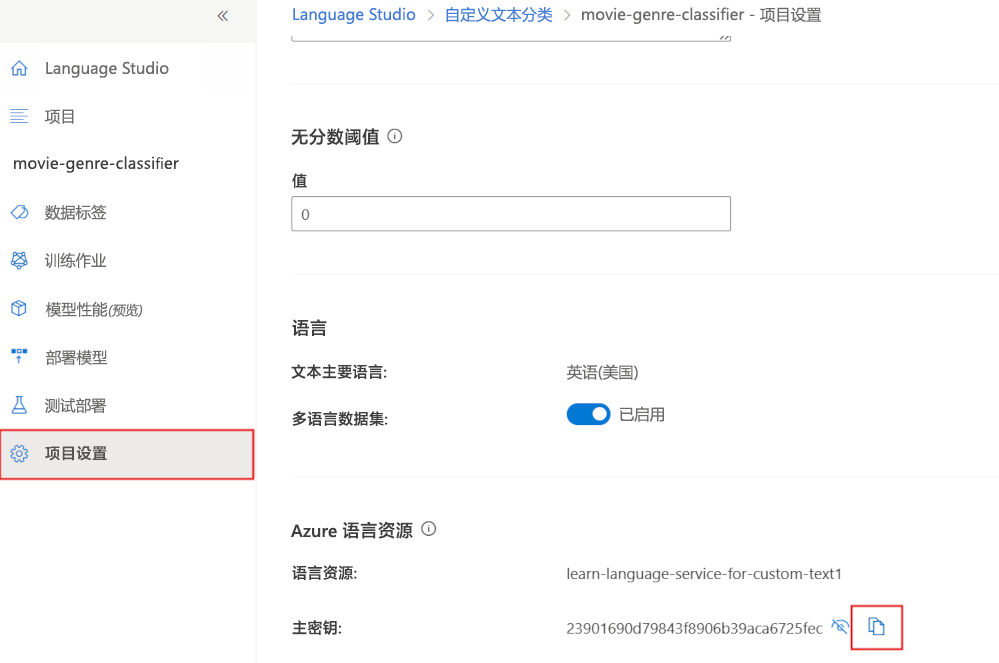Viewport: 999px width, 663px height.
Task: Disable the 多语言数据集 toggle switch
Action: tap(588, 415)
